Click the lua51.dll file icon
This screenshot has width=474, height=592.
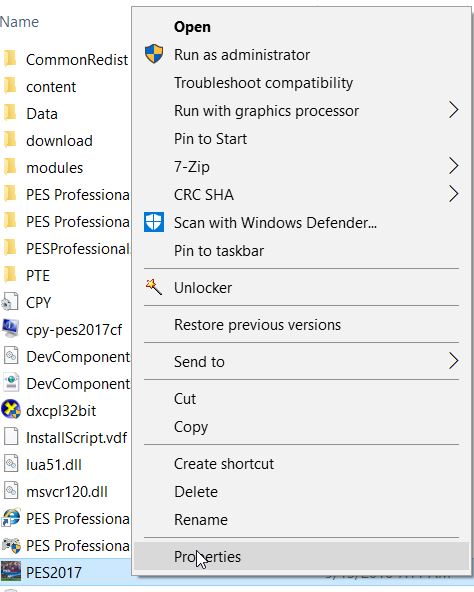tap(11, 464)
